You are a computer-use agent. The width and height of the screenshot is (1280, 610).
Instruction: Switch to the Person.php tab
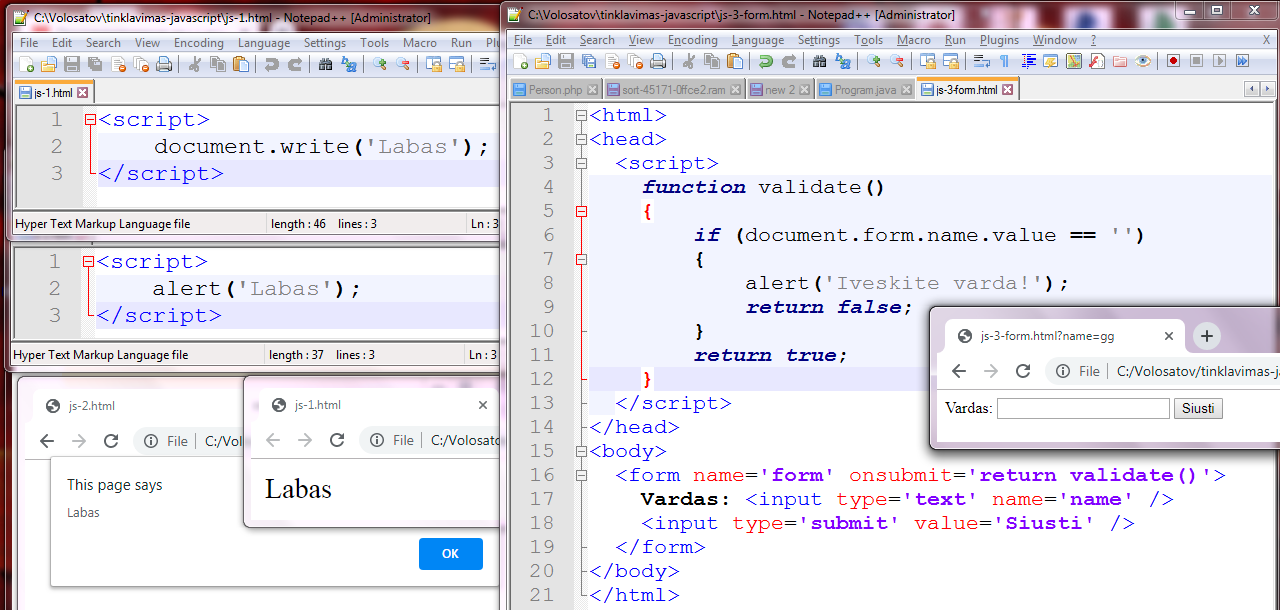click(555, 90)
